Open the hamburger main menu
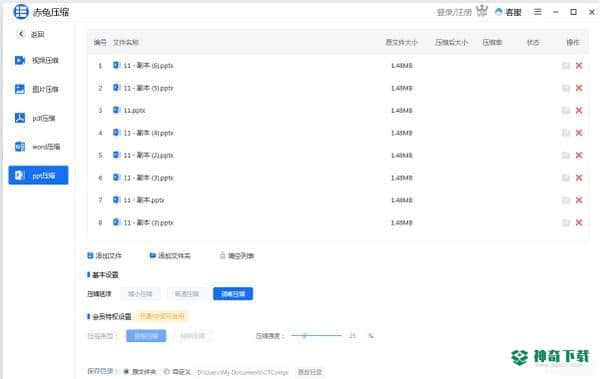600x379 pixels. pos(538,12)
